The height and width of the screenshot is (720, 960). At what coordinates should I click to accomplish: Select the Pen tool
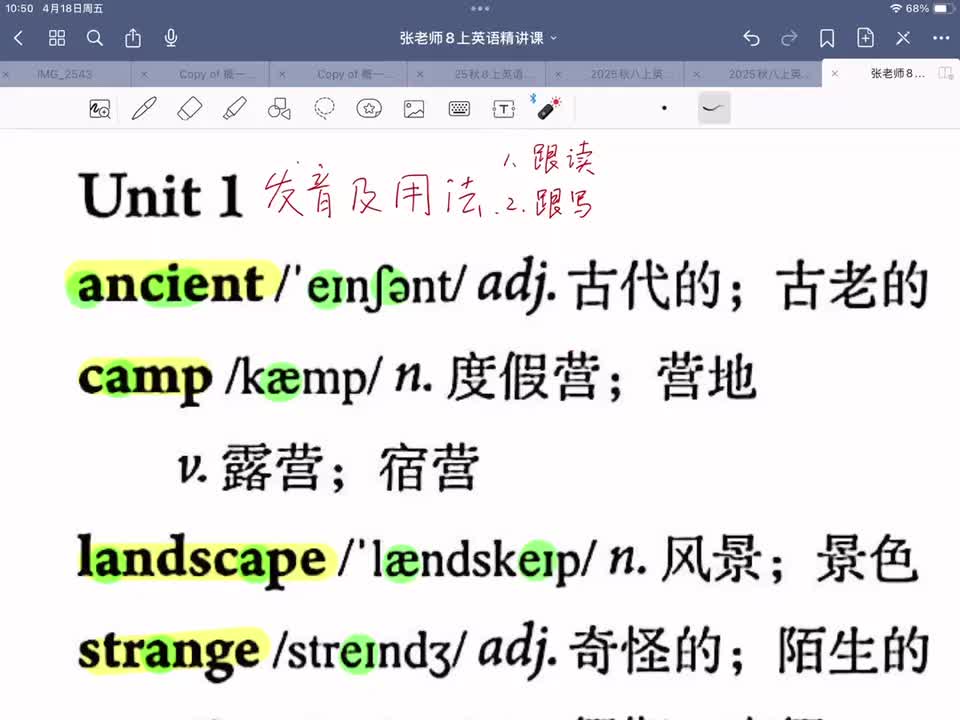click(x=144, y=108)
